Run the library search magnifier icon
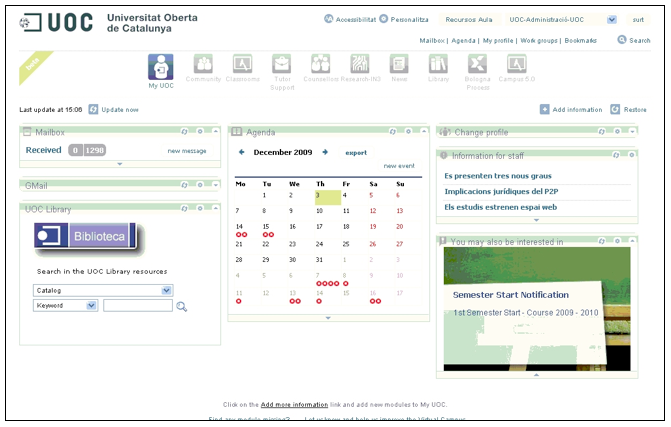The width and height of the screenshot is (671, 427). pos(181,306)
